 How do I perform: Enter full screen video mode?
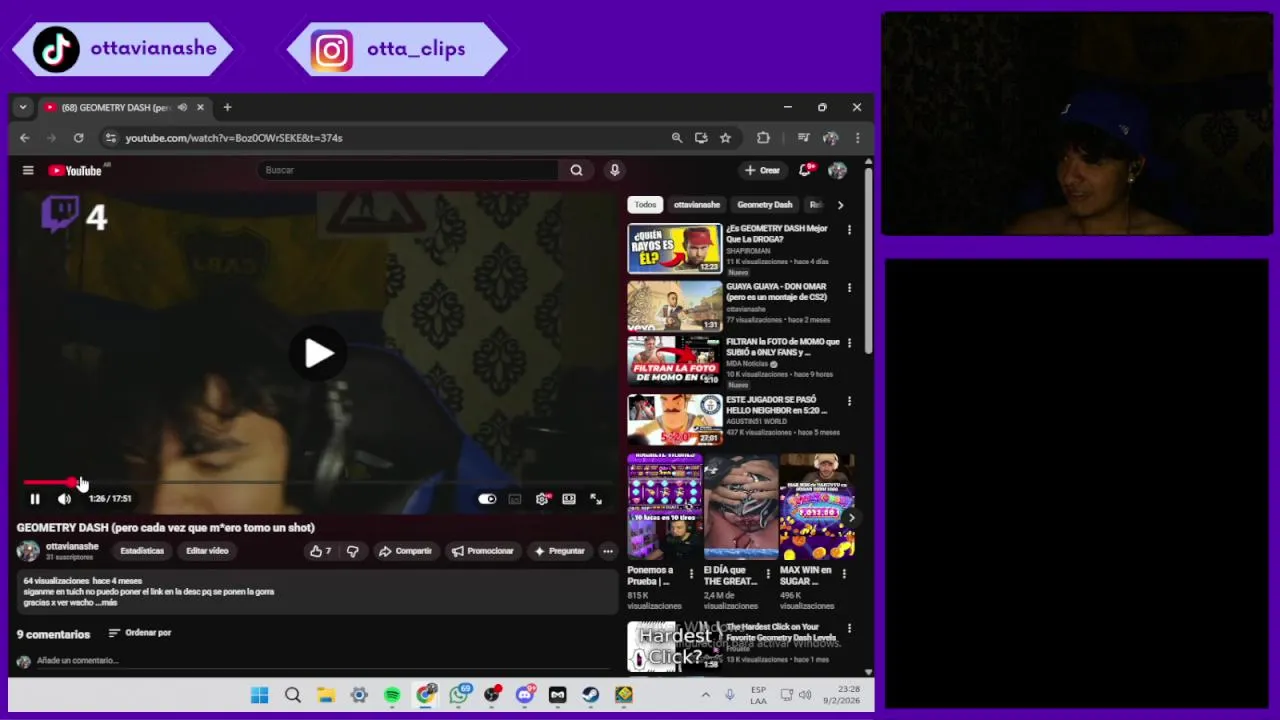(x=596, y=499)
